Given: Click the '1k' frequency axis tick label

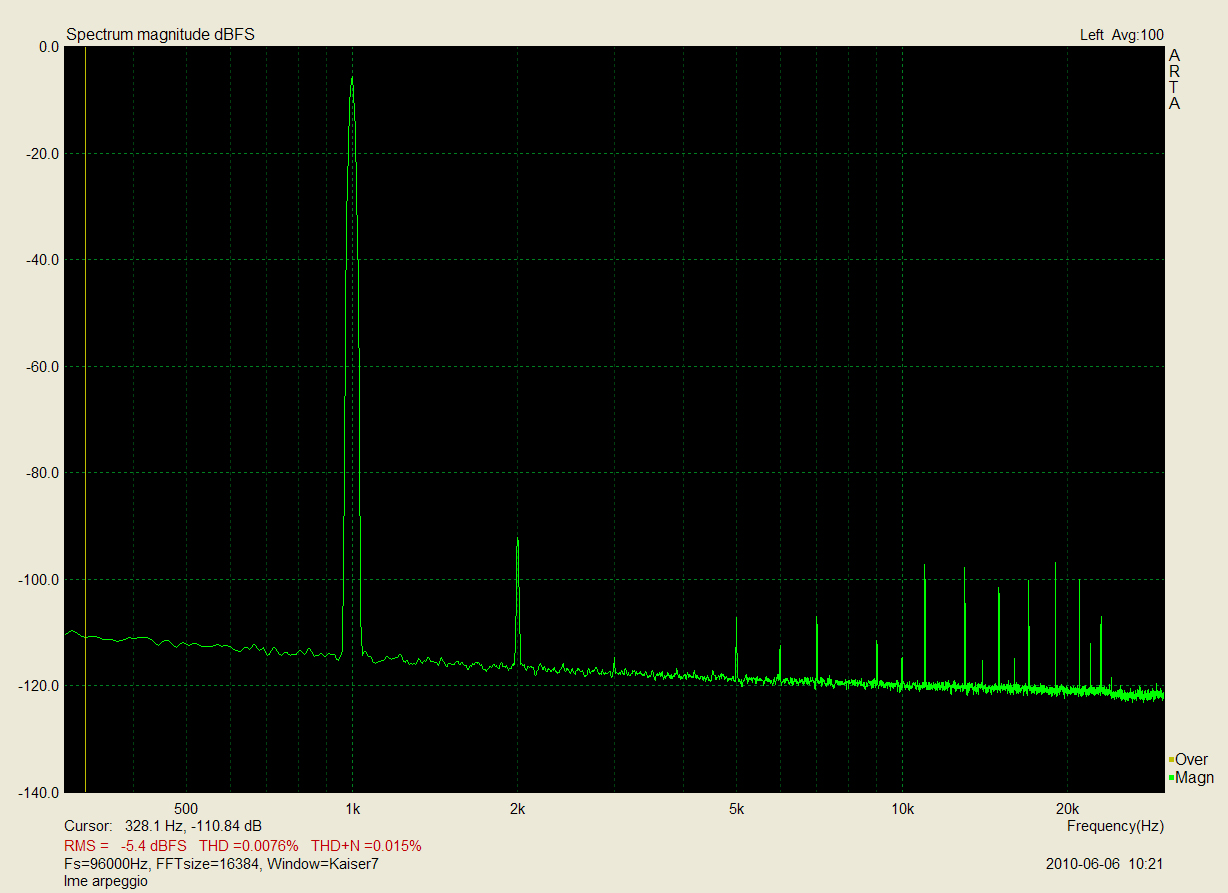Looking at the screenshot, I should [352, 808].
